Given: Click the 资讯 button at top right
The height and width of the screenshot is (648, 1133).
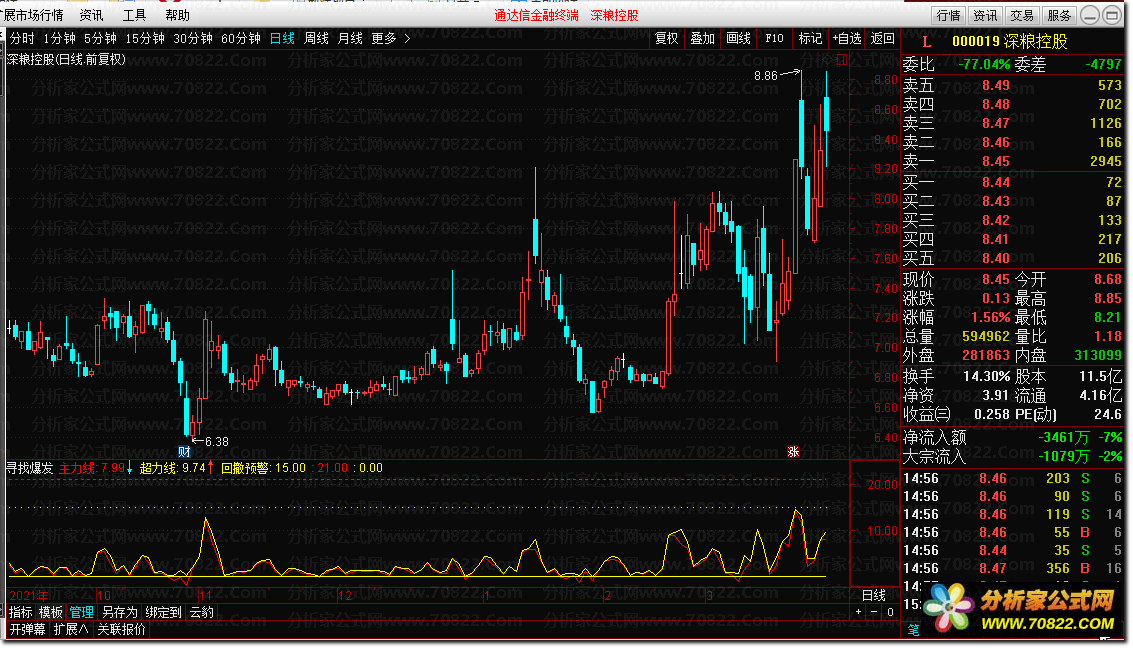Looking at the screenshot, I should pyautogui.click(x=985, y=15).
